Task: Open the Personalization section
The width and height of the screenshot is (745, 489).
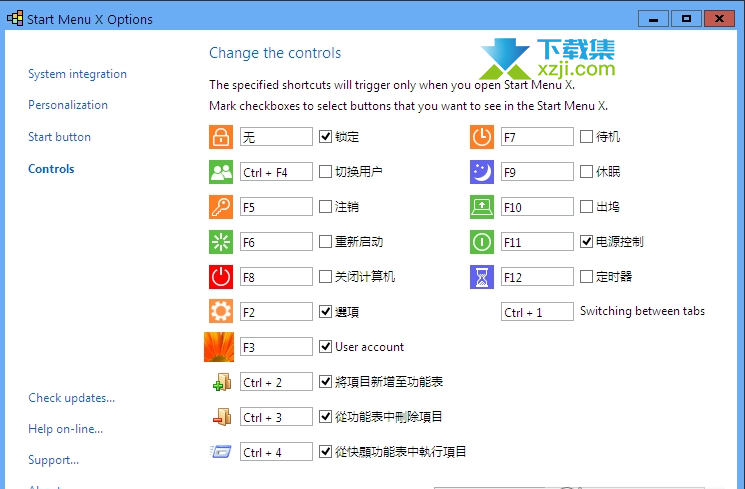Action: 68,105
